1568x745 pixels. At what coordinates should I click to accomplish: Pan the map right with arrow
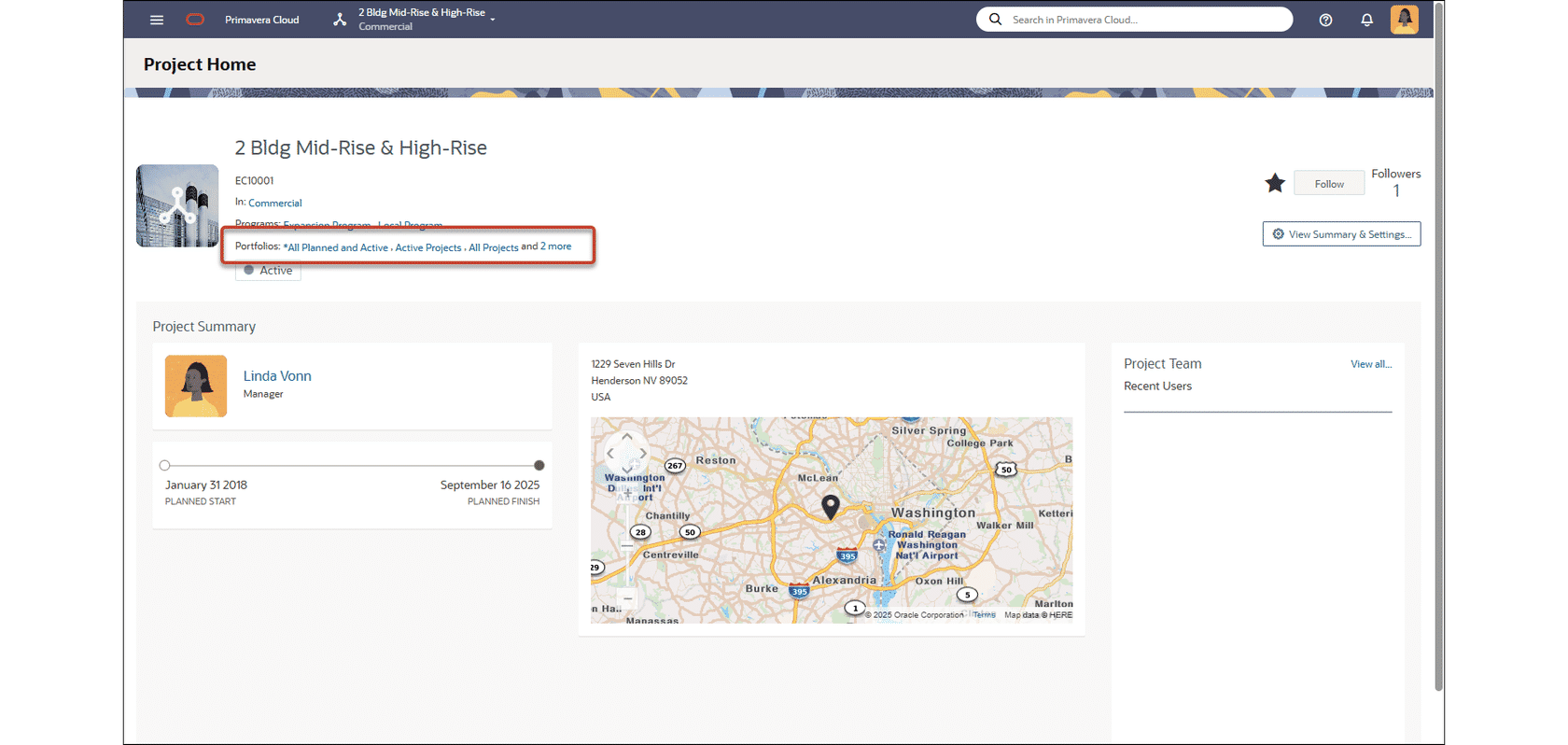pos(643,454)
